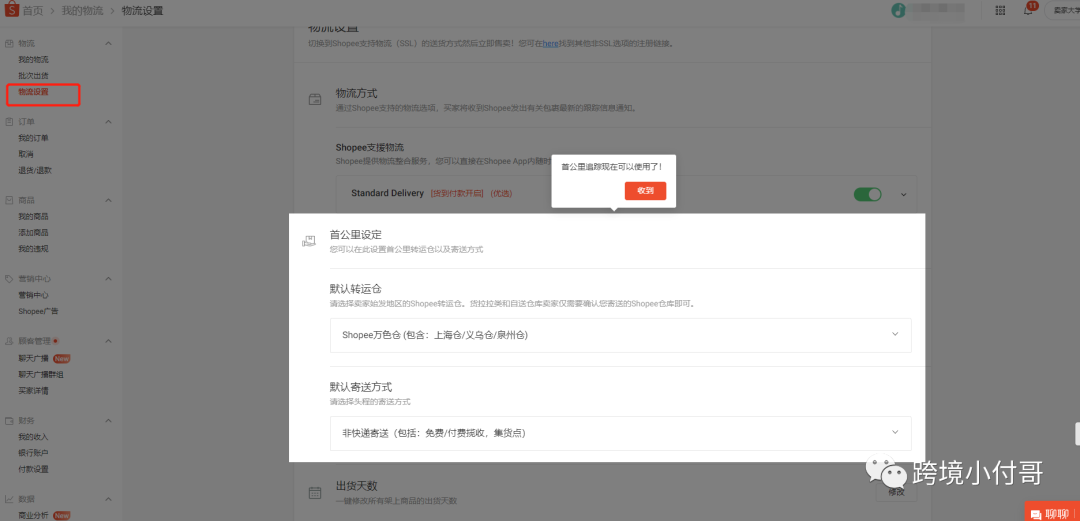Open 我的违规 in the sidebar
This screenshot has width=1080, height=521.
coord(33,249)
